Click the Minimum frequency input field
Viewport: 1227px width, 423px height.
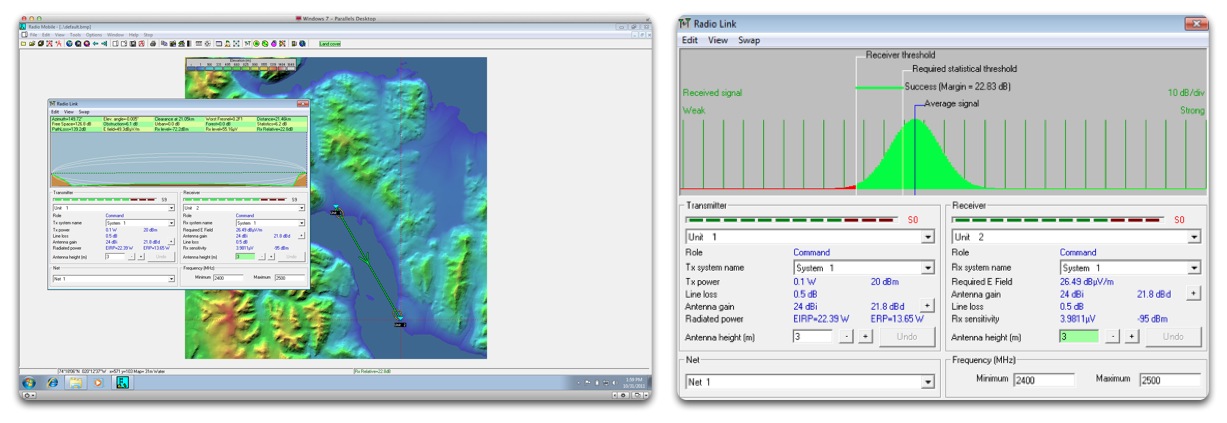click(1041, 380)
